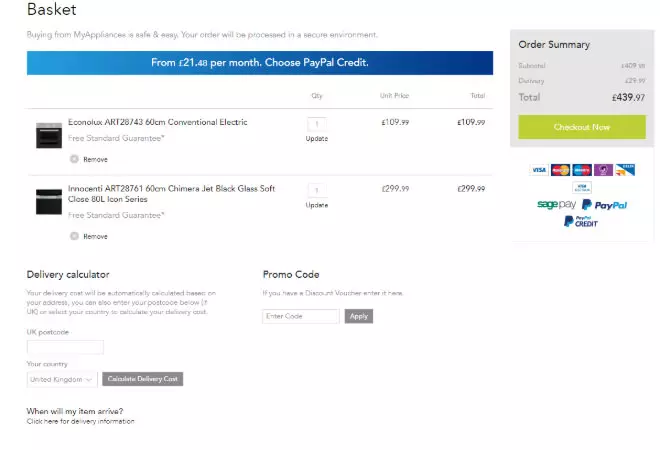Click Update under Innocenti quantity
The height and width of the screenshot is (450, 660).
click(x=317, y=205)
